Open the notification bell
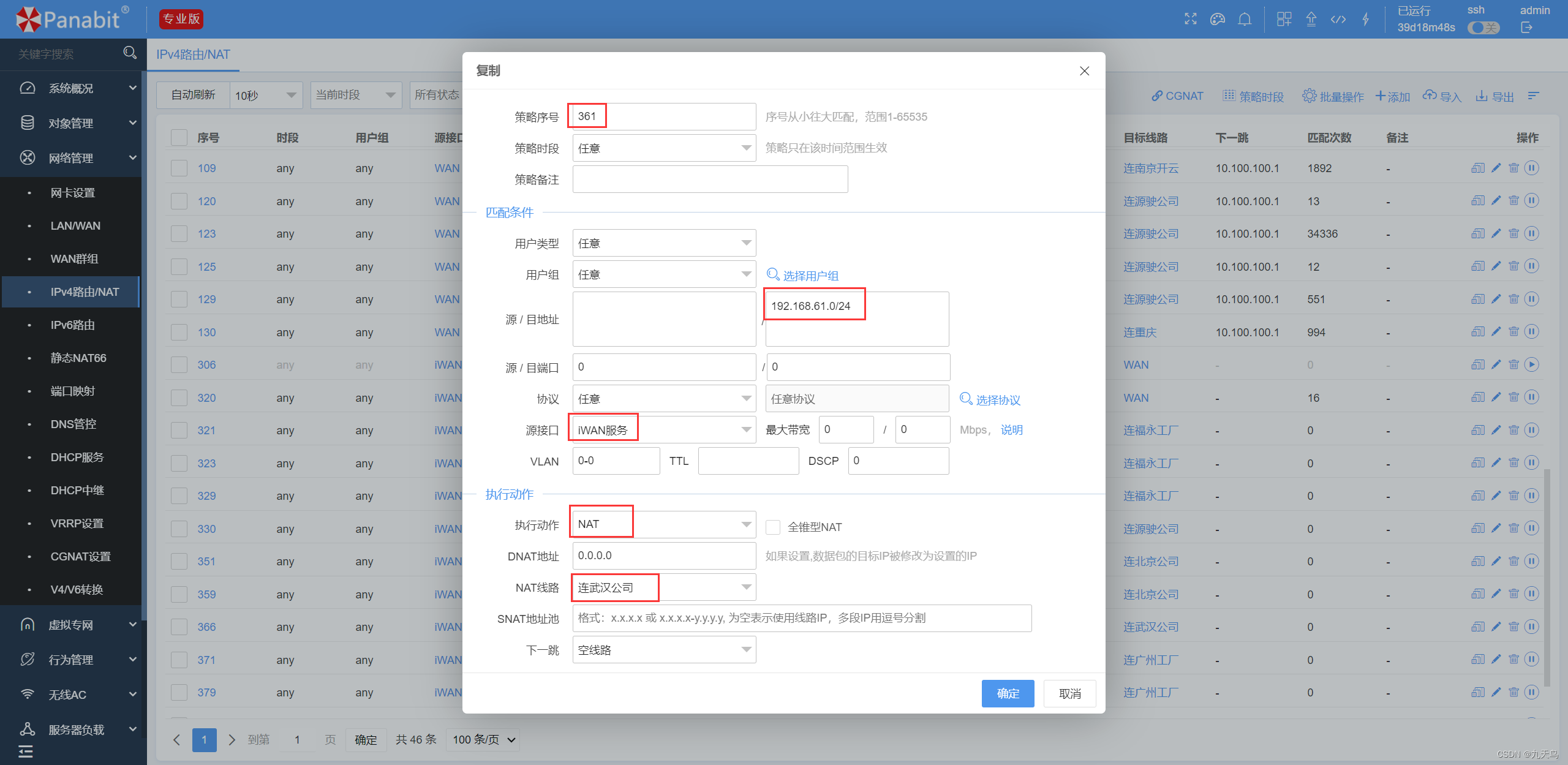The height and width of the screenshot is (765, 1568). click(x=1244, y=19)
